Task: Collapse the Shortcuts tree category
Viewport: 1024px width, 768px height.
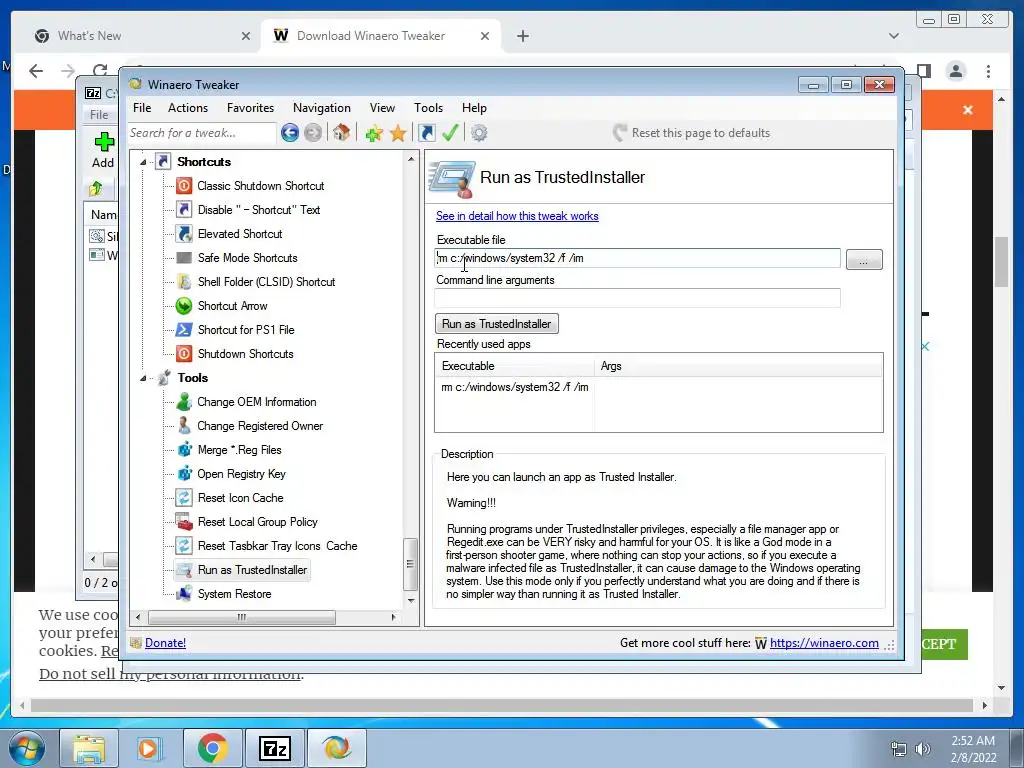Action: tap(143, 162)
